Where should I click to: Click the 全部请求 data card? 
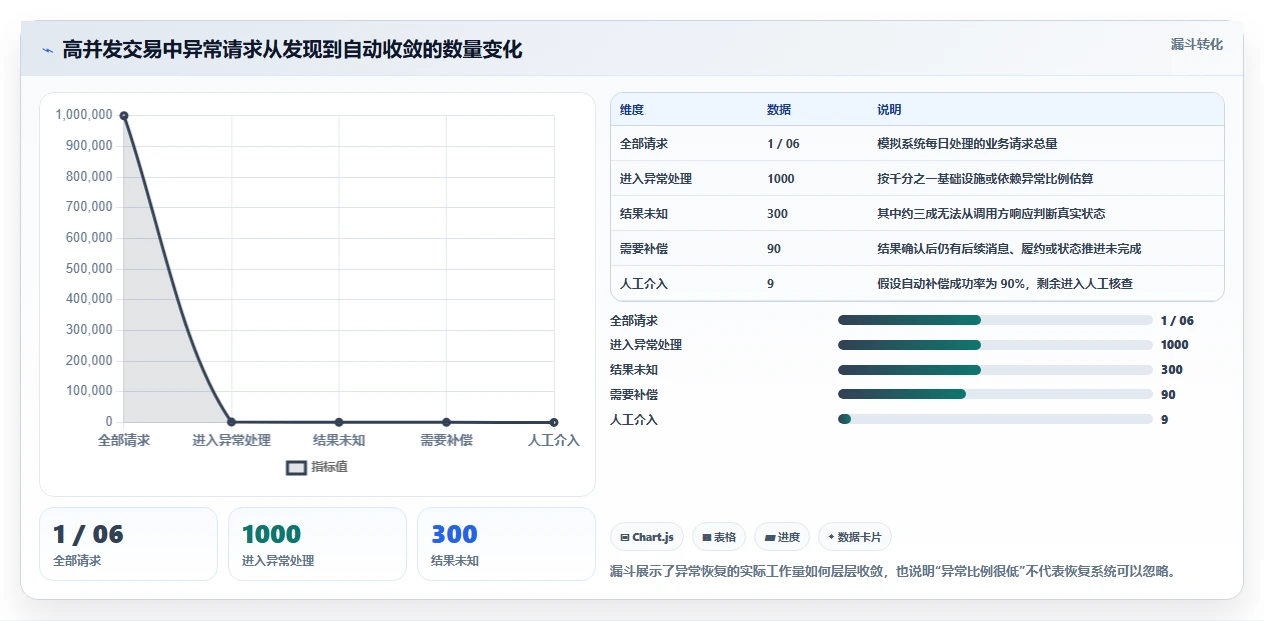(x=128, y=544)
